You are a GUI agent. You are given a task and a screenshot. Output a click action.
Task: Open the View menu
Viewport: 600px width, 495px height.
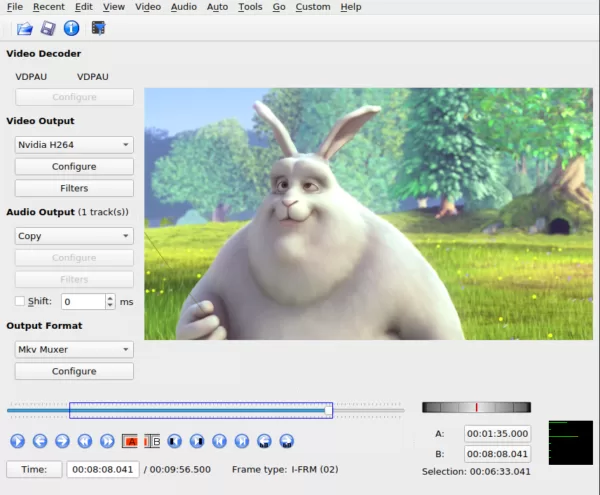tap(114, 7)
